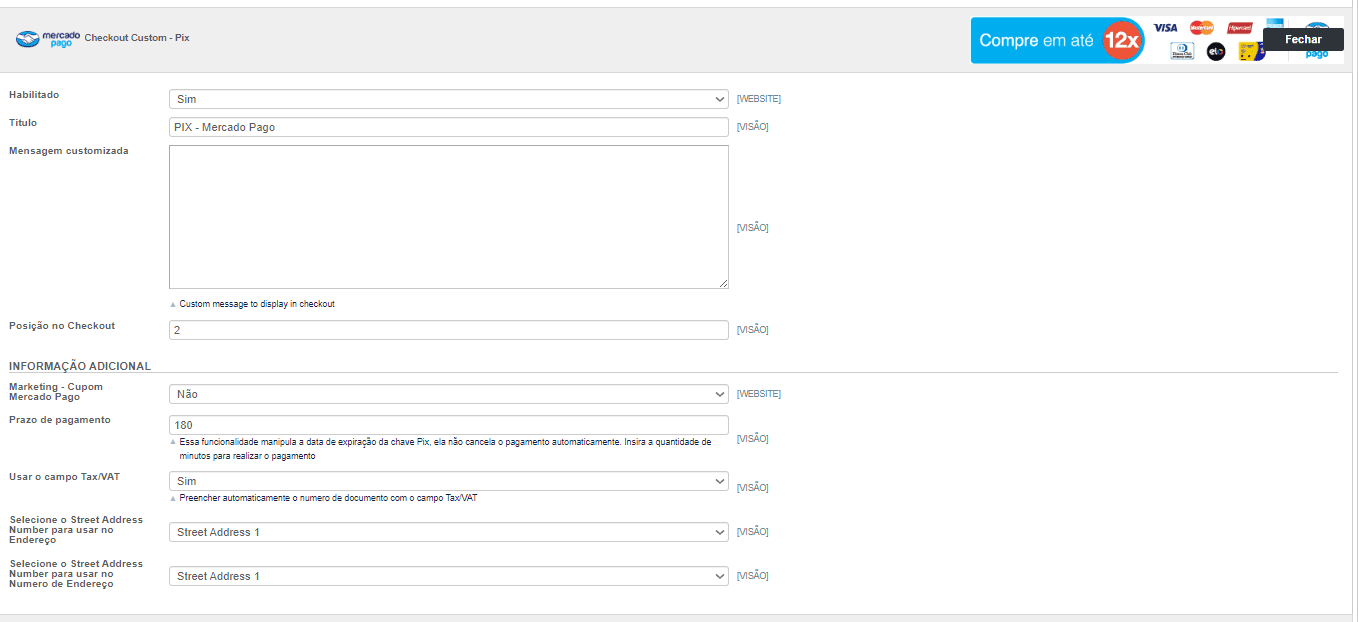Click the Título input field
Screen dimensions: 1358x622
449,127
